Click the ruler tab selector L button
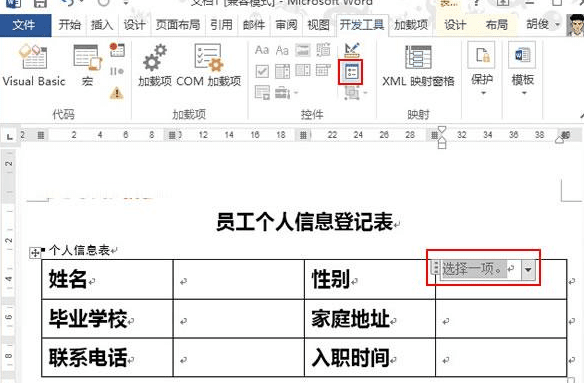This screenshot has width=584, height=383. [x=10, y=137]
